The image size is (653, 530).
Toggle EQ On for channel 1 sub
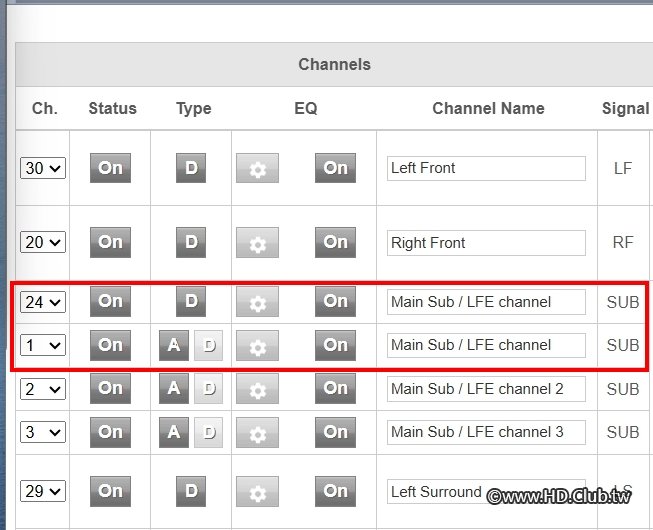335,346
